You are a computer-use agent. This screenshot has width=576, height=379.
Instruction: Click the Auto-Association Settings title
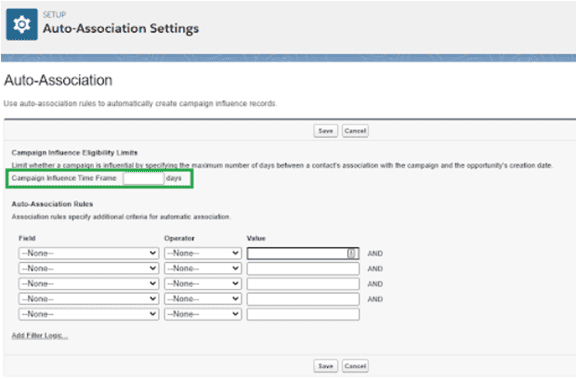point(121,29)
